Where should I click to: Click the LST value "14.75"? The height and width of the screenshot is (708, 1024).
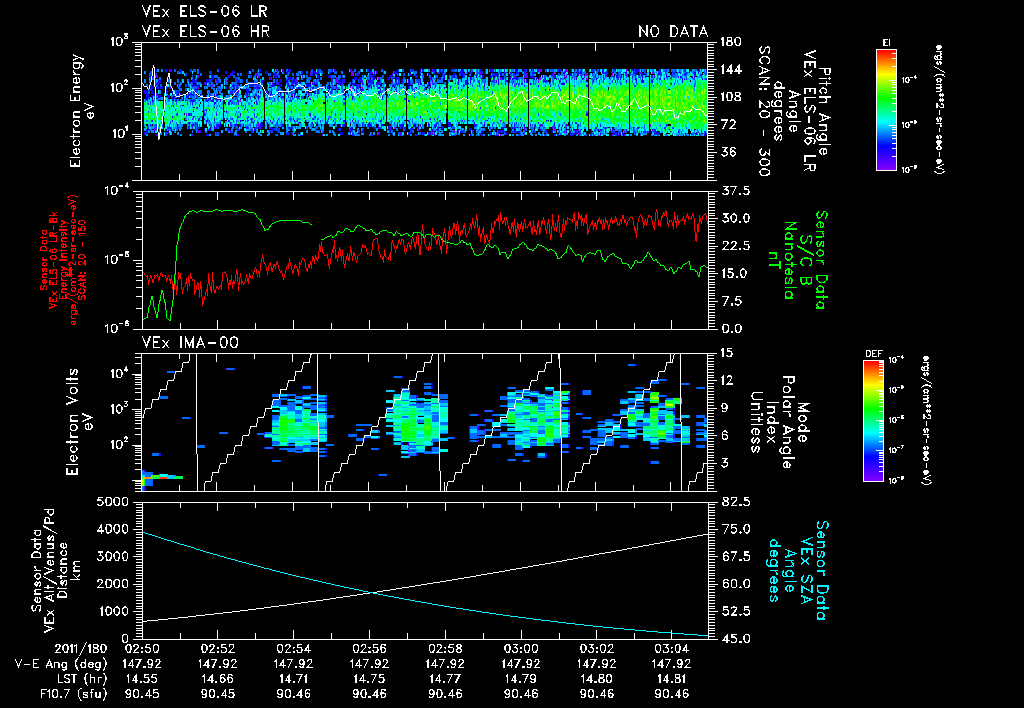coord(370,679)
